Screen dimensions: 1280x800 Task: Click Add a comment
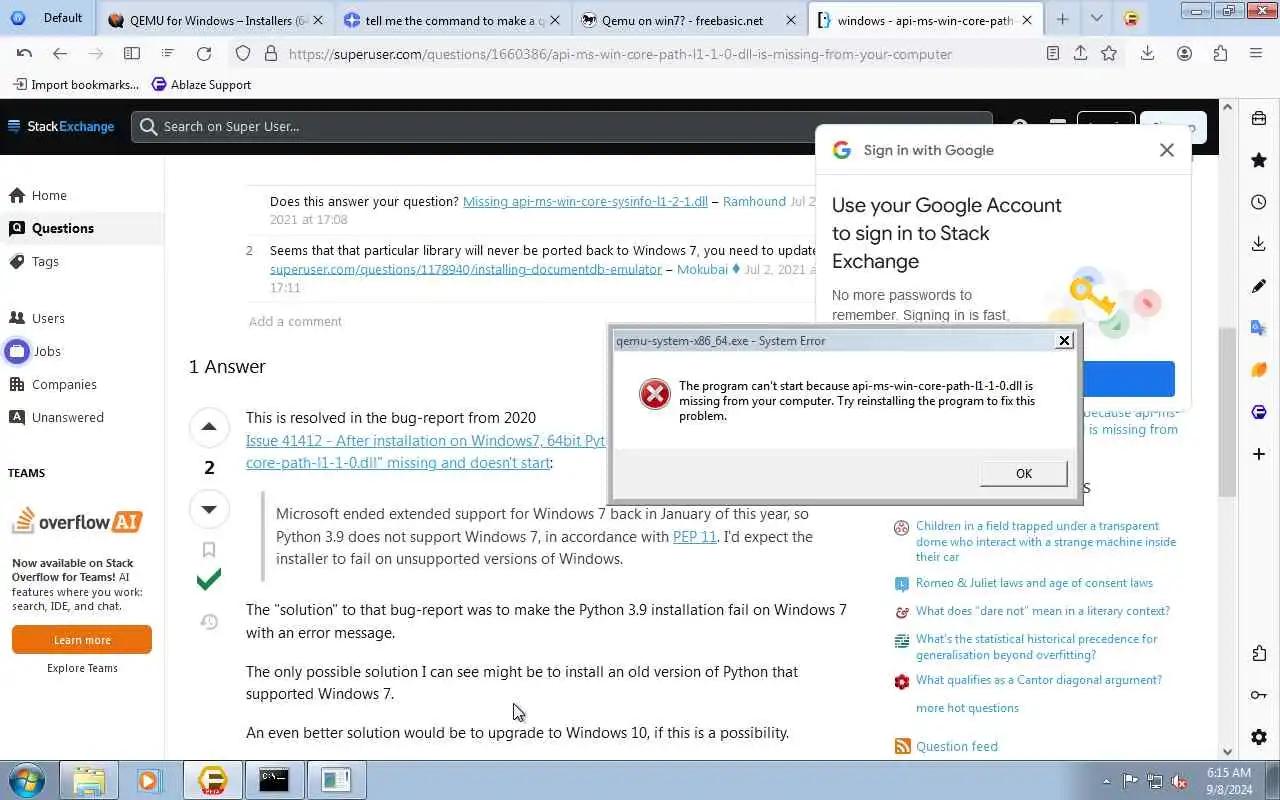click(x=295, y=321)
